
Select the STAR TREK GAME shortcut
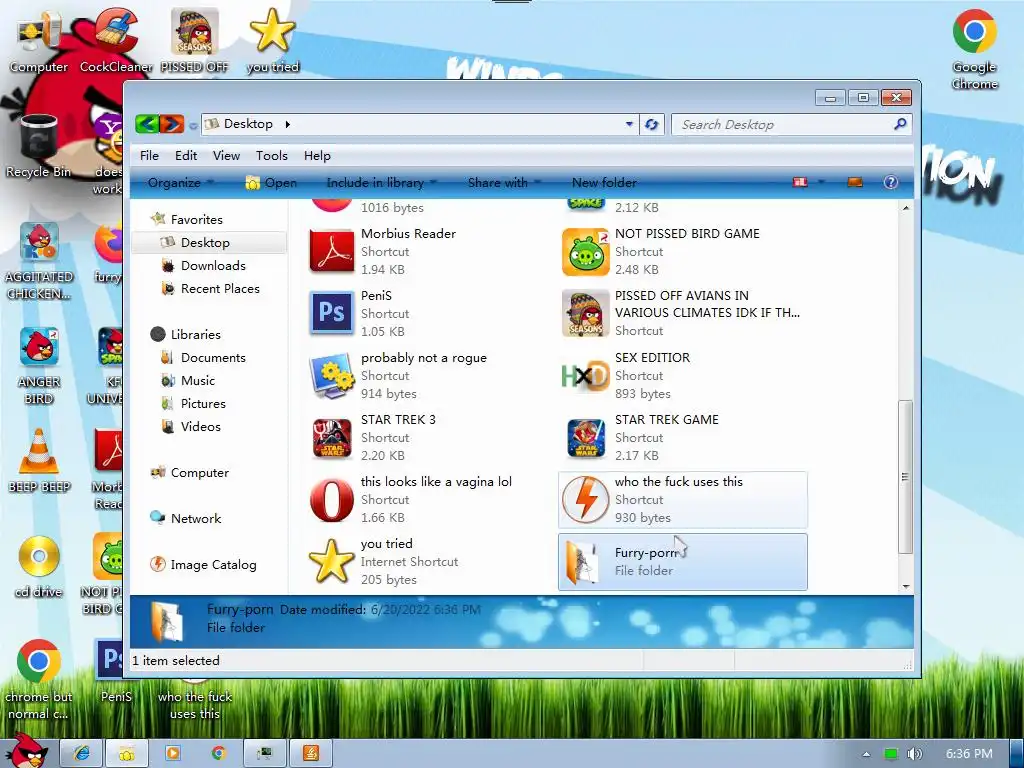pos(585,437)
